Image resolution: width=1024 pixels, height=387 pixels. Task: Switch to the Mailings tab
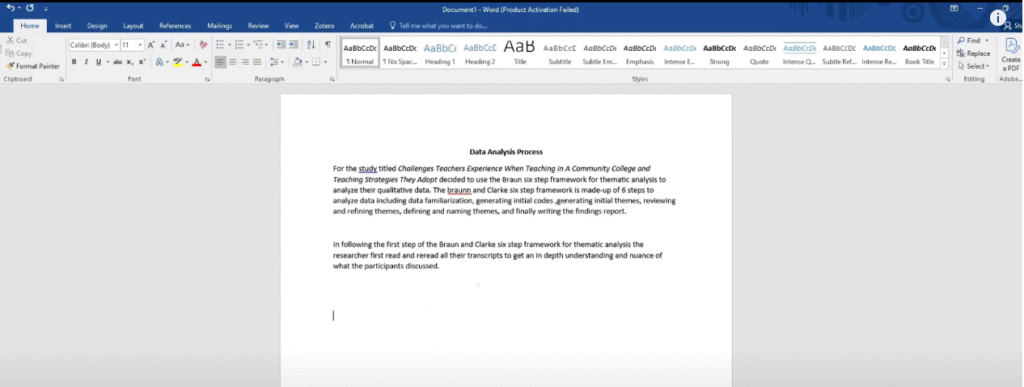(x=219, y=26)
